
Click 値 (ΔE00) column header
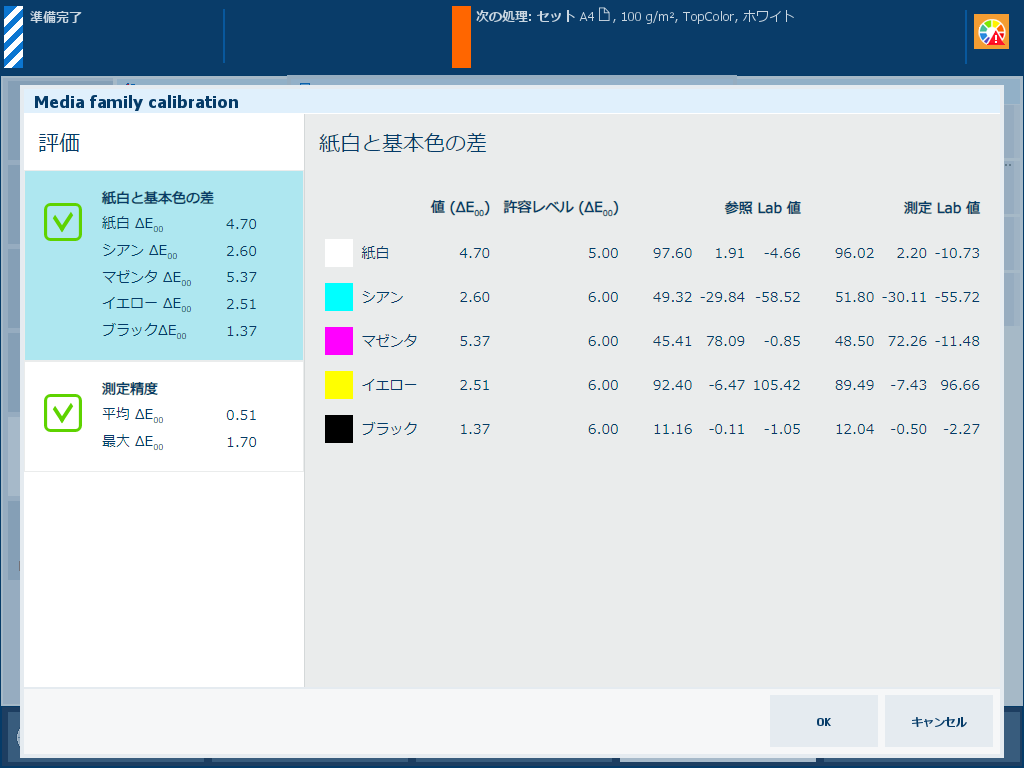[x=460, y=208]
